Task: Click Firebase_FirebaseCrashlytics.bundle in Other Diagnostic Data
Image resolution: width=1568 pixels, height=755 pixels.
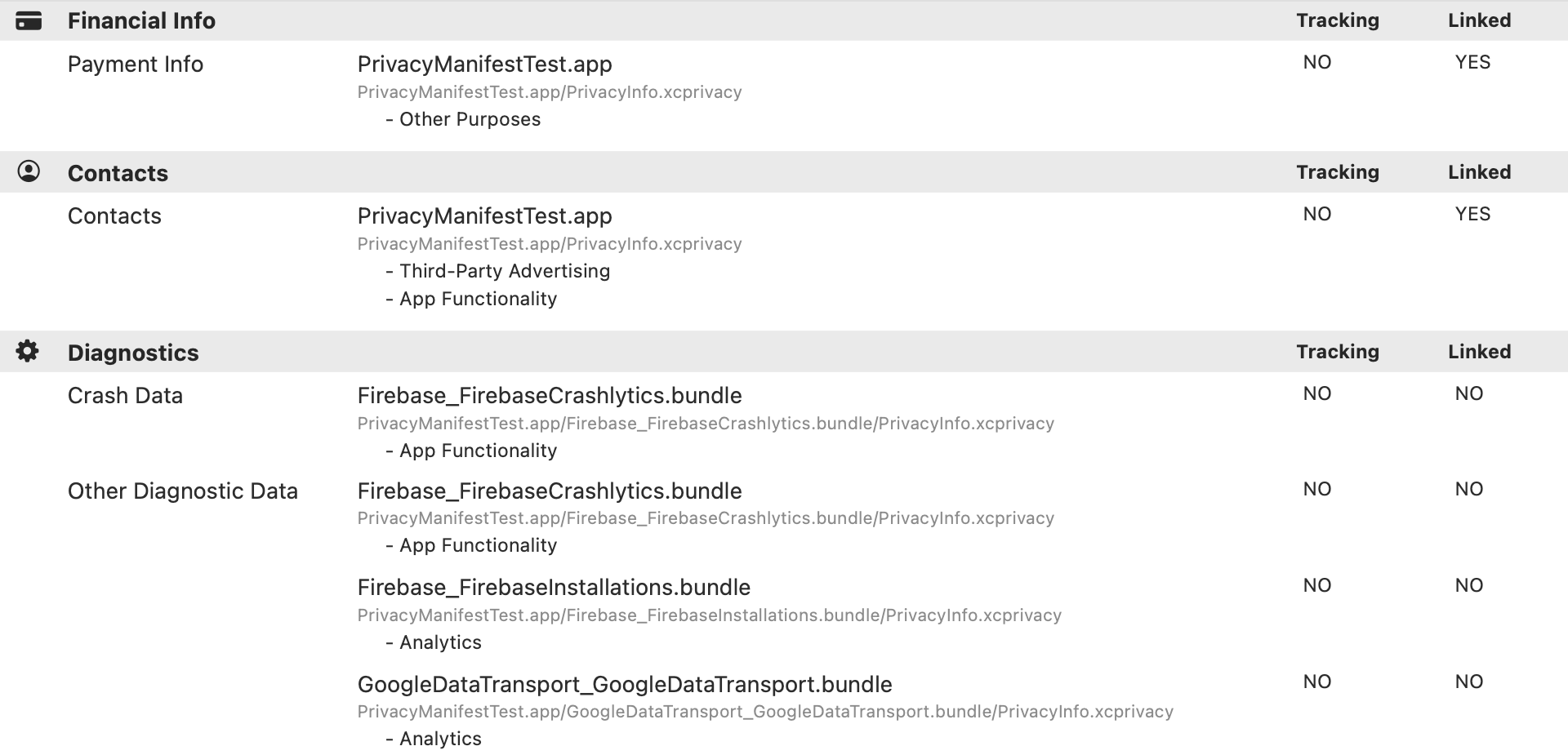Action: [550, 491]
